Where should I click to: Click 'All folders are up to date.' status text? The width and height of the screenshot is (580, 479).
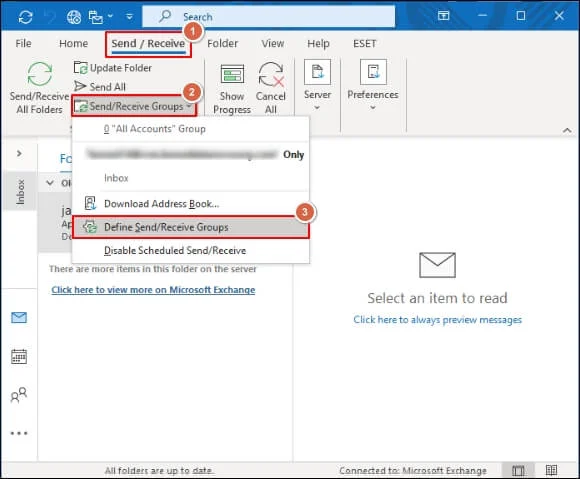[x=159, y=470]
